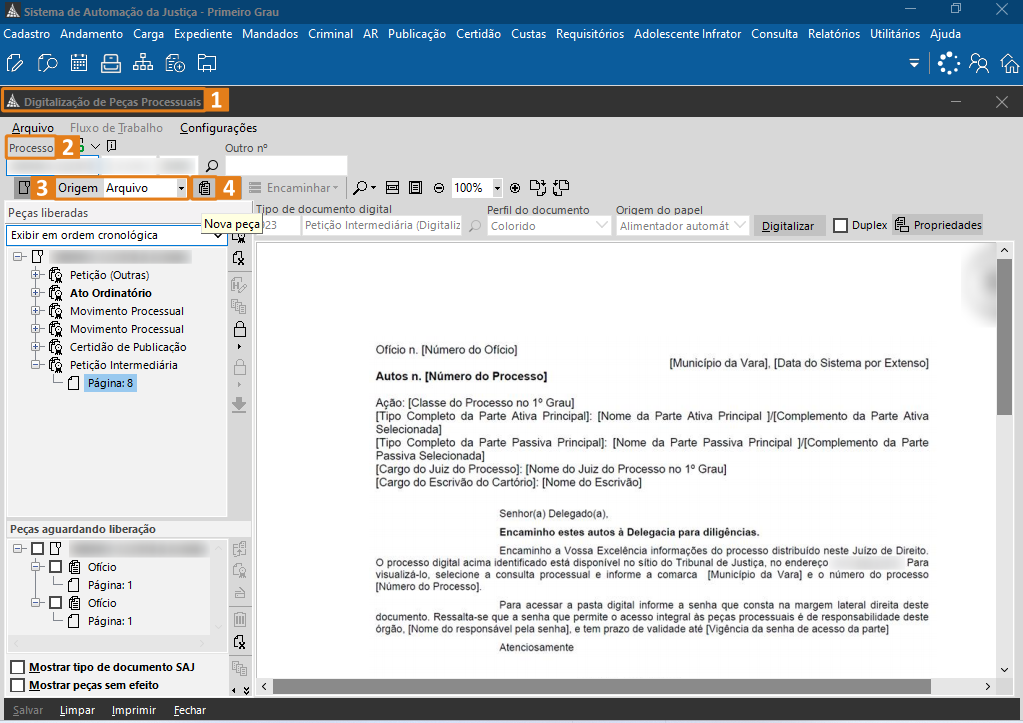The width and height of the screenshot is (1023, 723).
Task: Click remove-document icon beside Peças aguardando liberação
Action: click(x=239, y=642)
